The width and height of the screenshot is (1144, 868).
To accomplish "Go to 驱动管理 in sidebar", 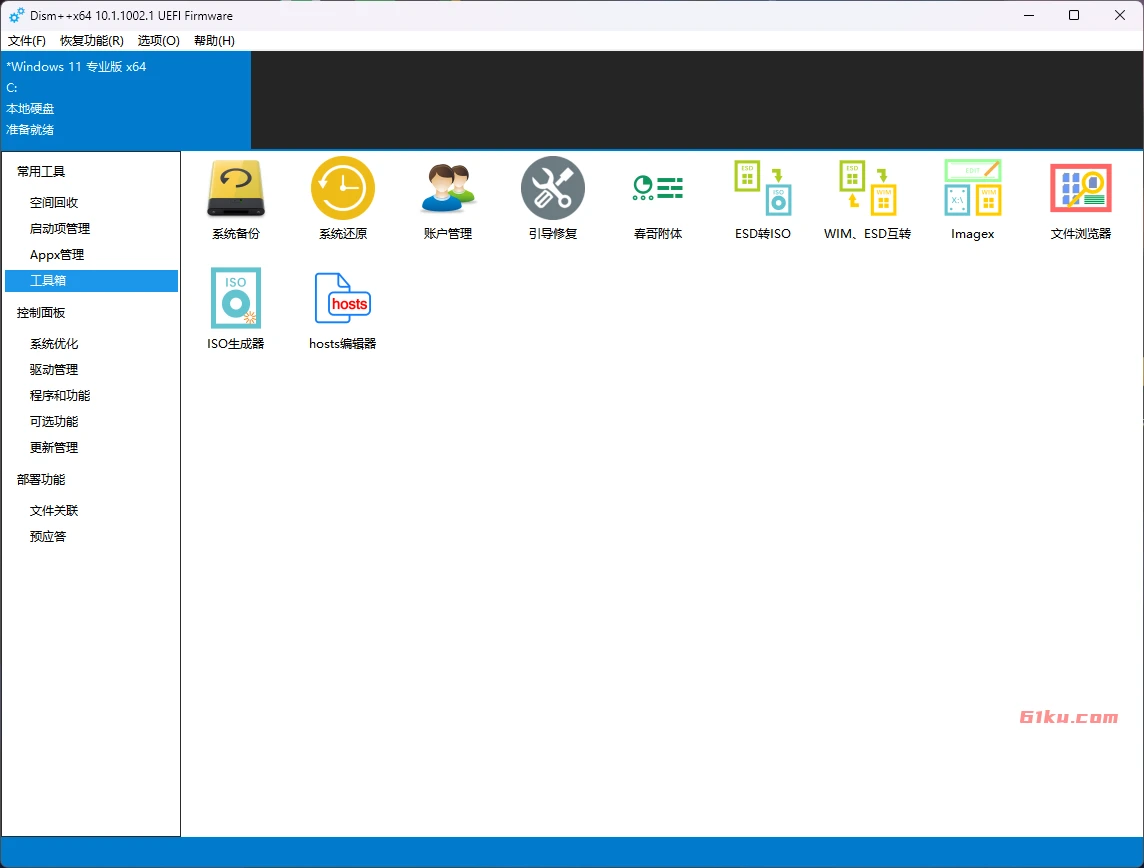I will click(x=54, y=370).
